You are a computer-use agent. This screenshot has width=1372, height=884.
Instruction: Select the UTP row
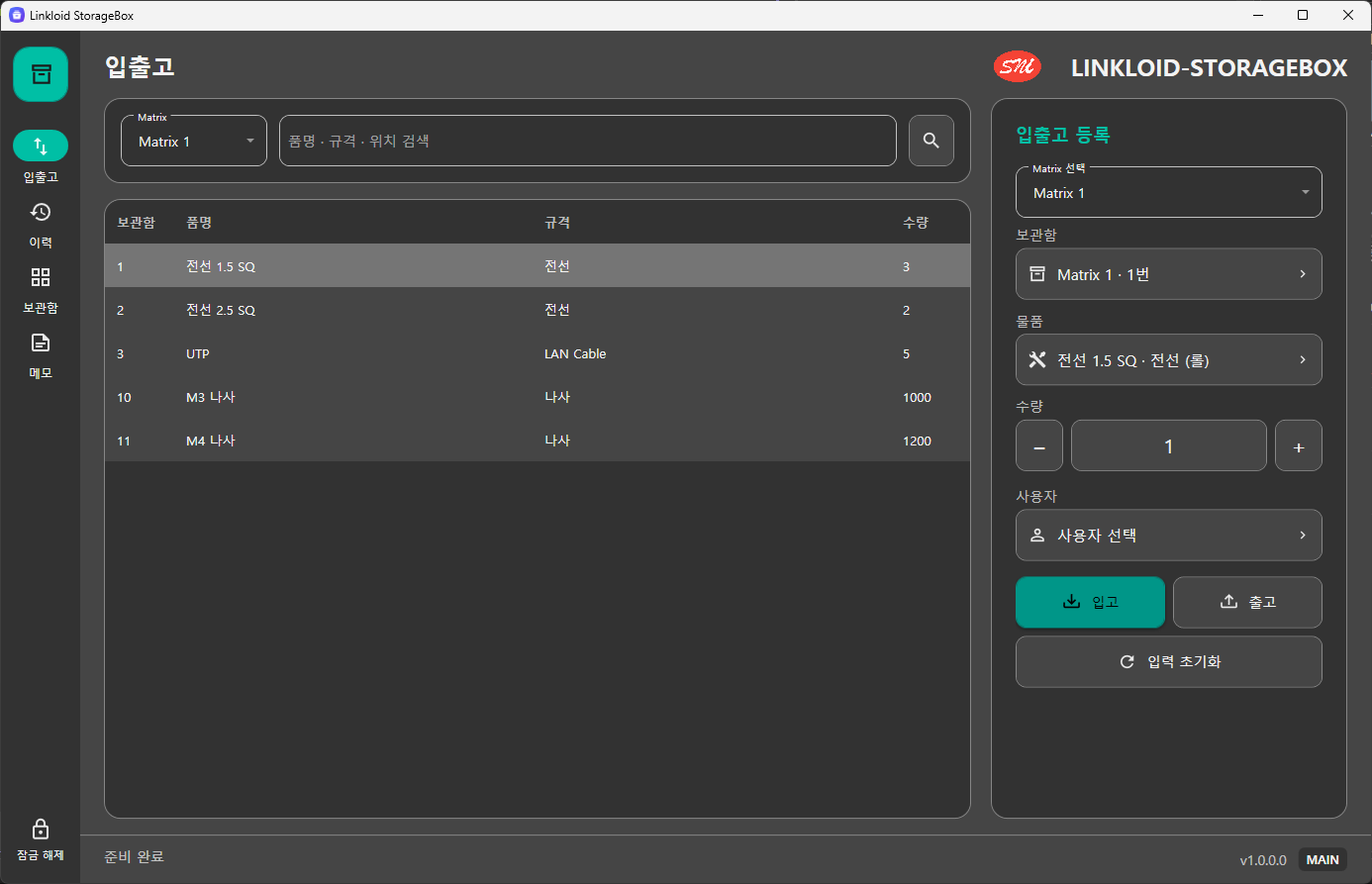538,353
